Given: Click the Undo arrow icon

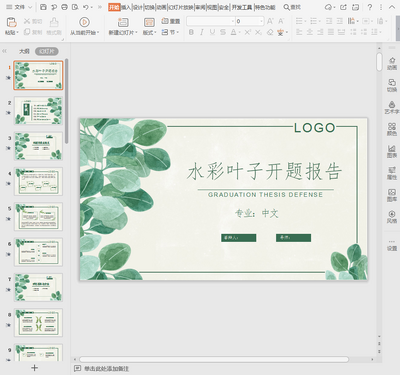Looking at the screenshot, I should 86,7.
